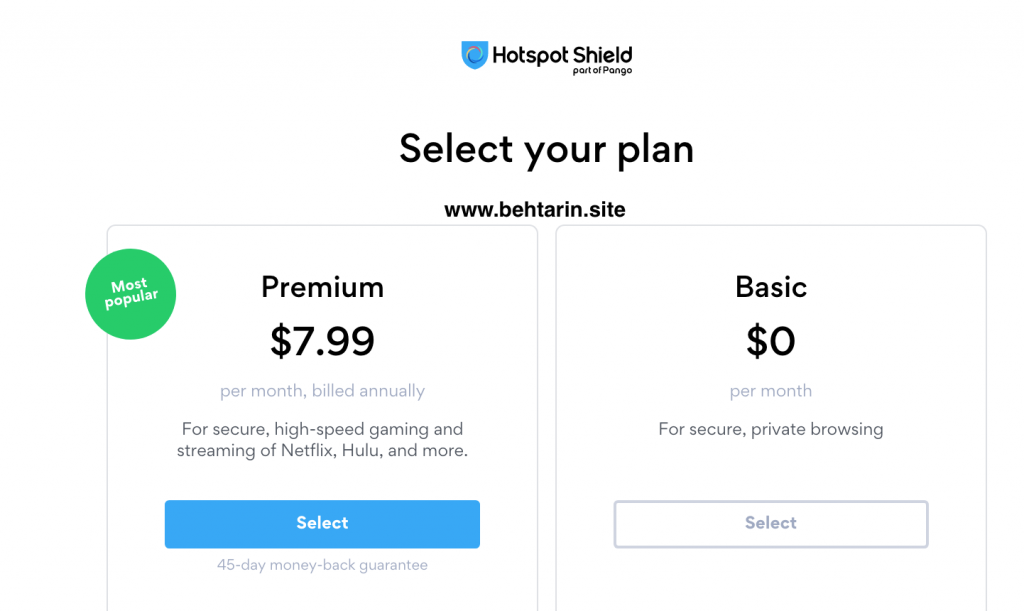The height and width of the screenshot is (611, 1024).
Task: Click the Premium plan title
Action: pos(322,287)
